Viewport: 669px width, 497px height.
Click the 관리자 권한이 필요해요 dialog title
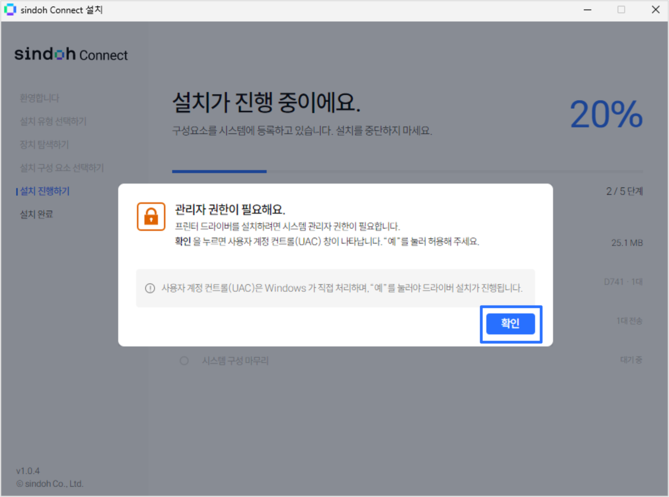tap(230, 209)
